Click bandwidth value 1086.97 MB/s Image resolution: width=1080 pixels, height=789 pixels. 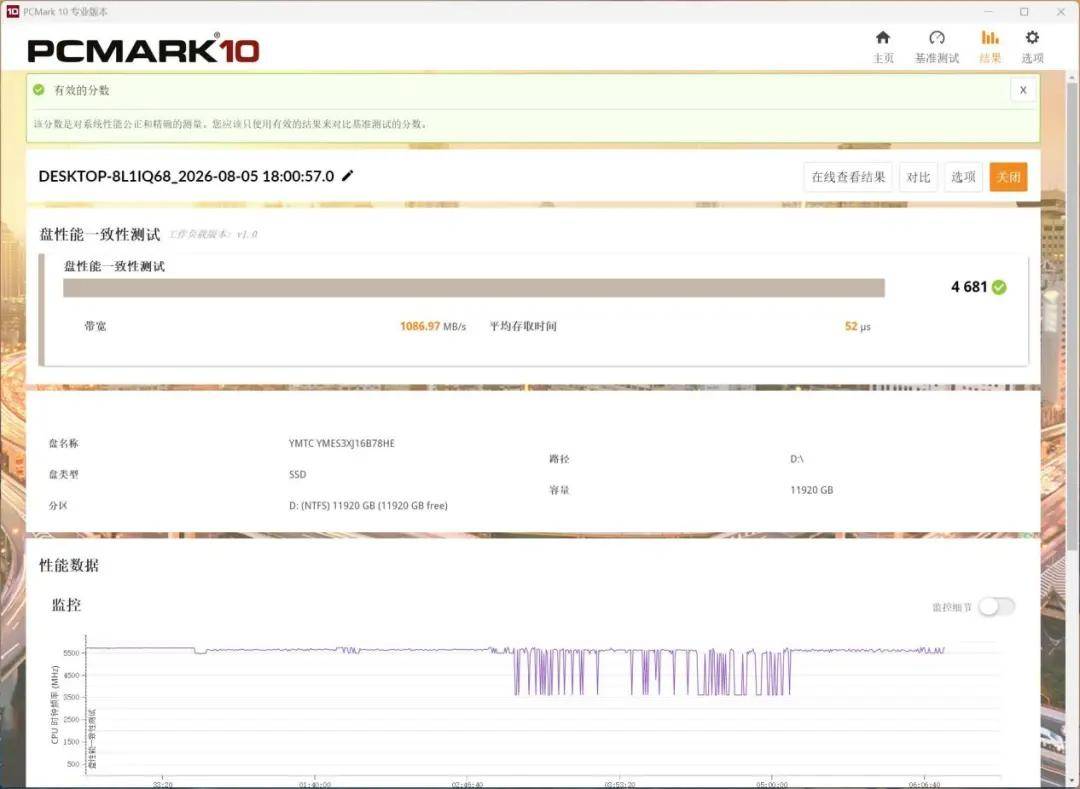click(433, 326)
